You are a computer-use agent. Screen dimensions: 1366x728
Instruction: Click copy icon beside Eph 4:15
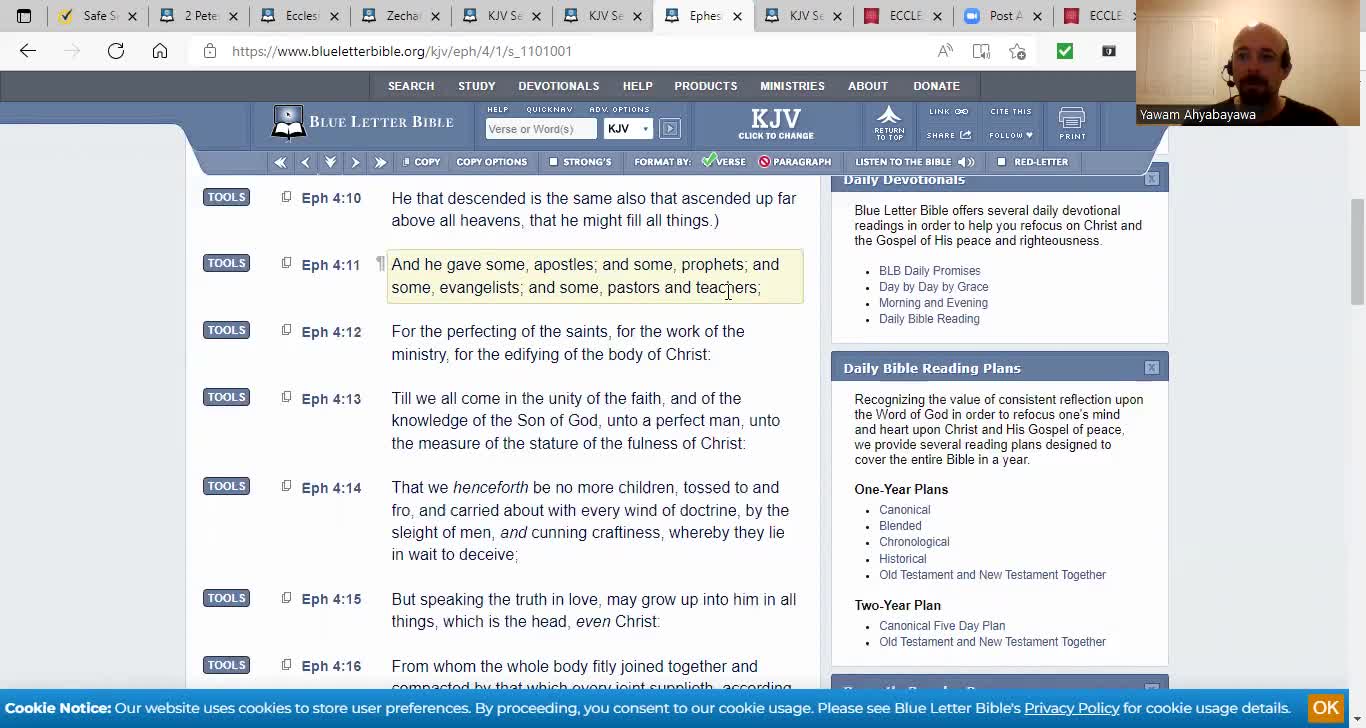pos(286,598)
